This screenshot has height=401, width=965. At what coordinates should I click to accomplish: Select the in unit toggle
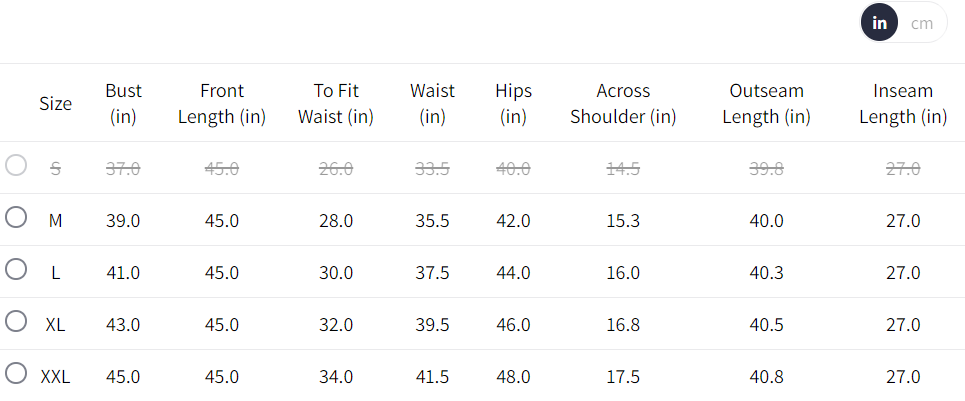coord(879,23)
